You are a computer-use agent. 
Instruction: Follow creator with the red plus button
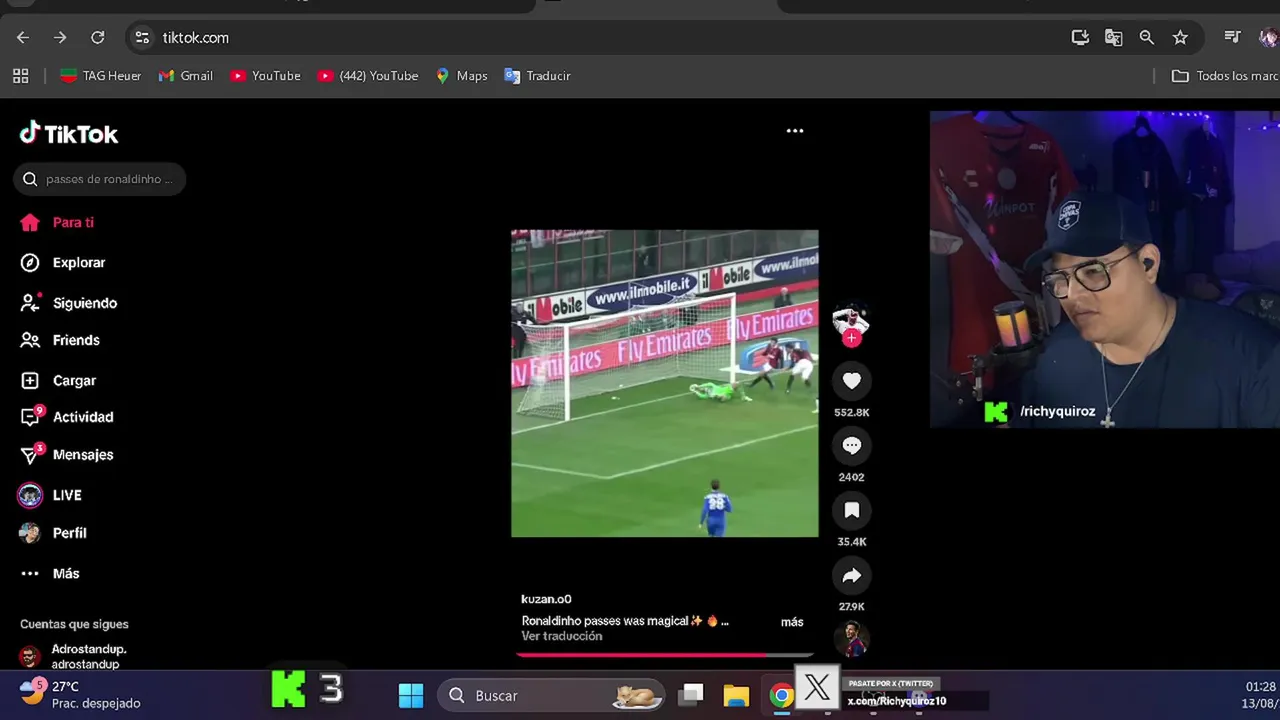[851, 338]
